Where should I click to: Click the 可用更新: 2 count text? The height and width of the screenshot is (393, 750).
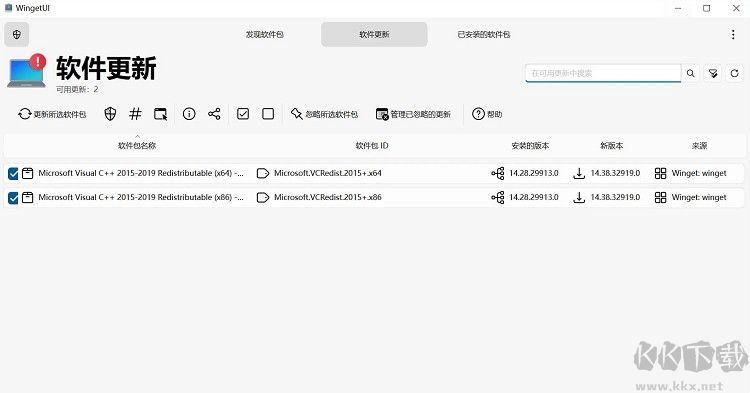point(77,89)
